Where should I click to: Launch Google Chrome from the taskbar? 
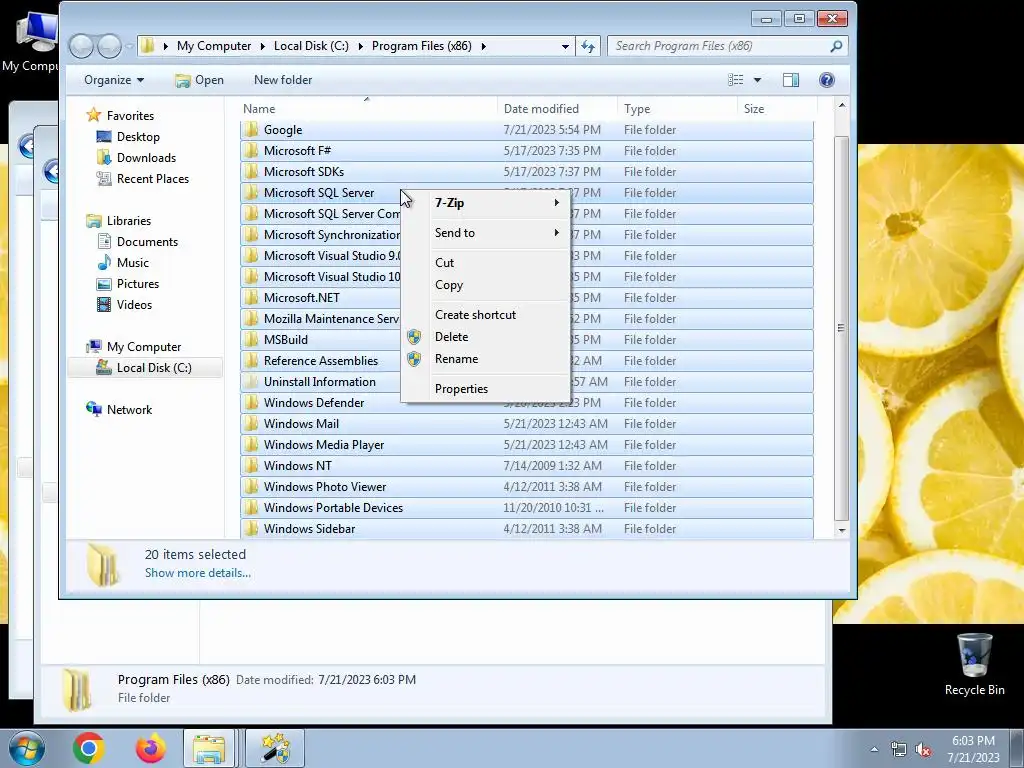[x=89, y=748]
